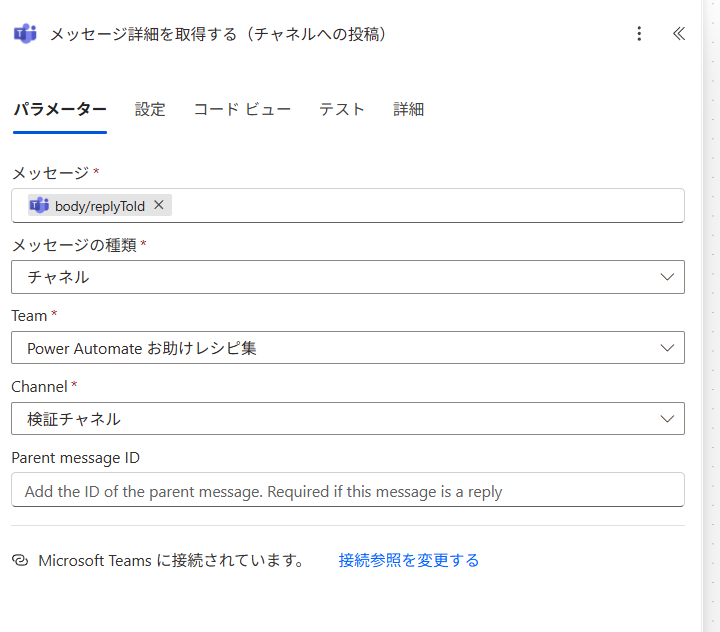Open the コード ビュー tab
Screen dimensions: 720x632
[242, 109]
